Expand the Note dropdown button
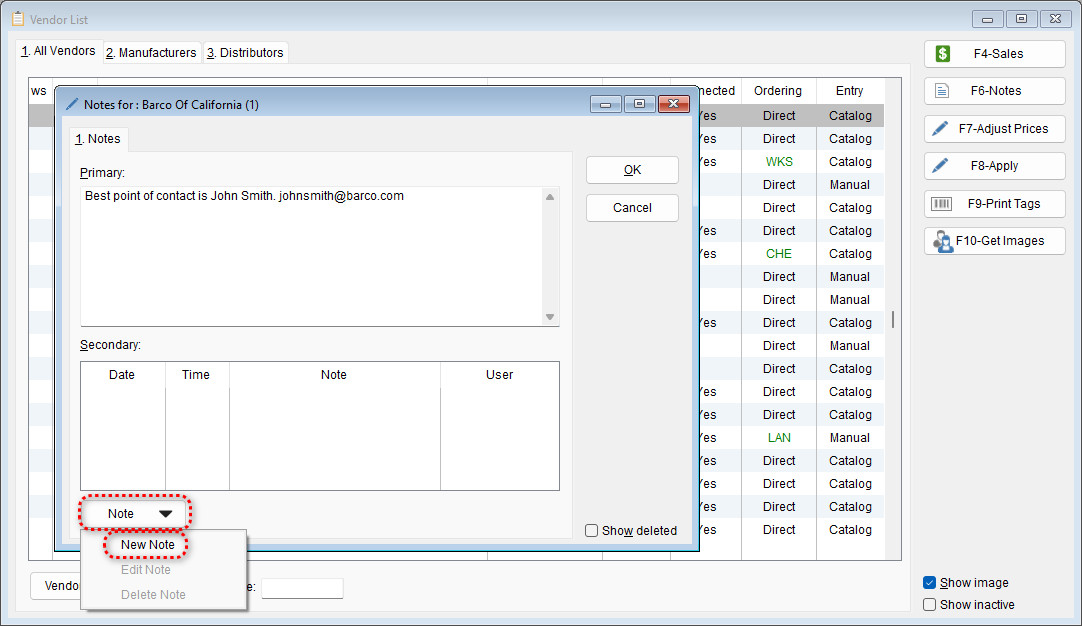The width and height of the screenshot is (1082, 626). pos(135,514)
